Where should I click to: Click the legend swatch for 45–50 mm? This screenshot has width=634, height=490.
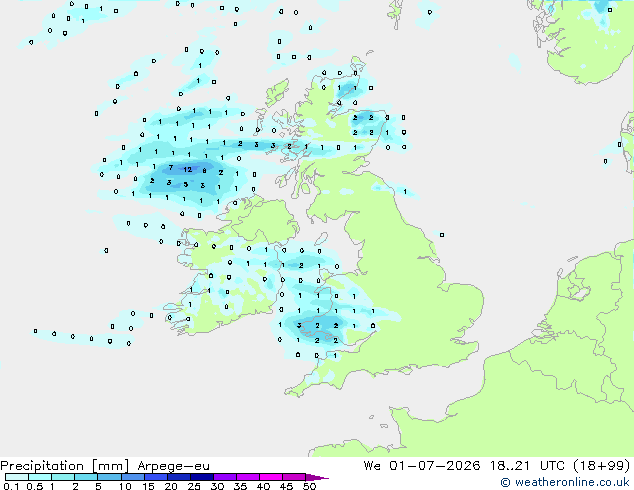pyautogui.click(x=294, y=477)
